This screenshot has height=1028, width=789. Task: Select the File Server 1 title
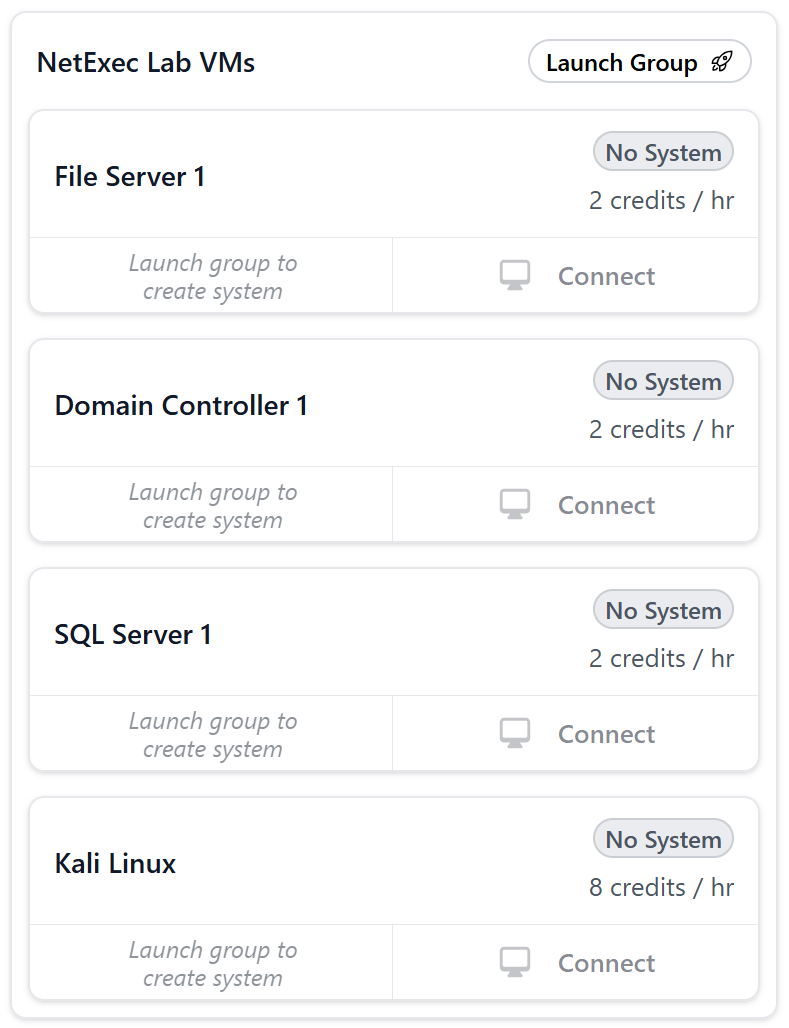click(x=130, y=176)
